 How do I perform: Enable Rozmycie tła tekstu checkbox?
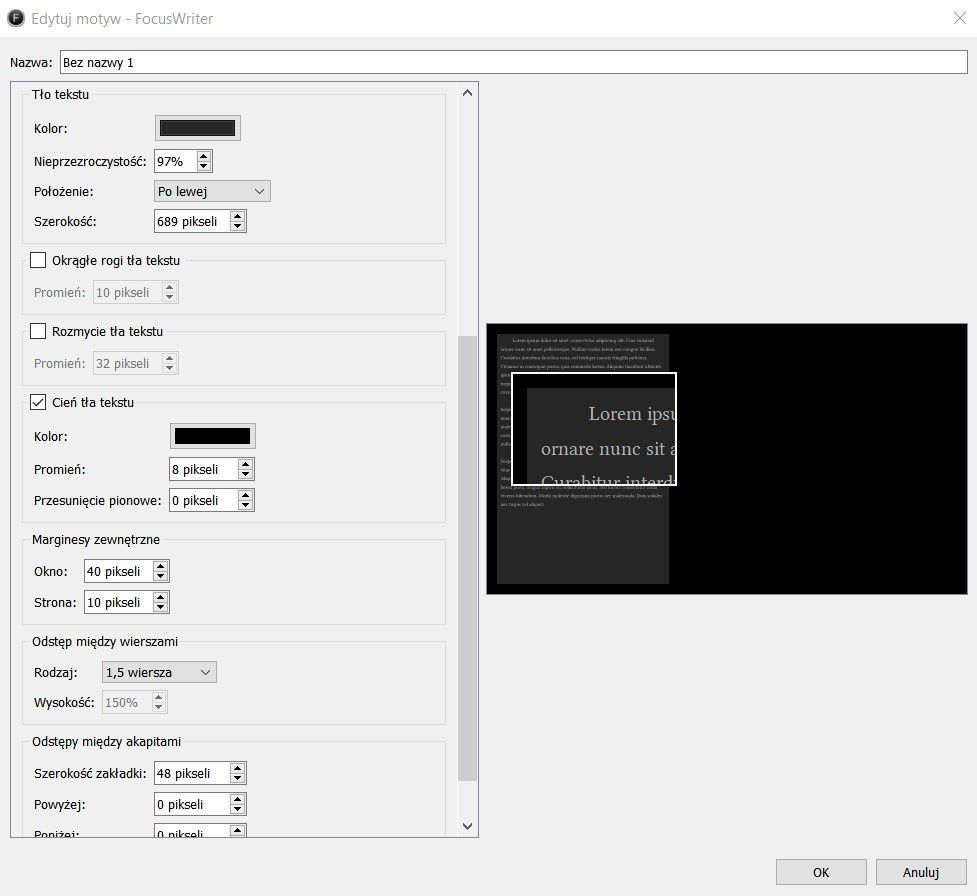pyautogui.click(x=38, y=331)
